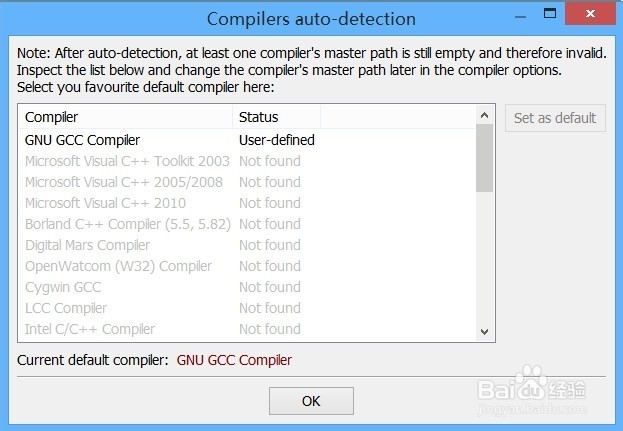Click the vertical scrollbar thumb

[484, 158]
